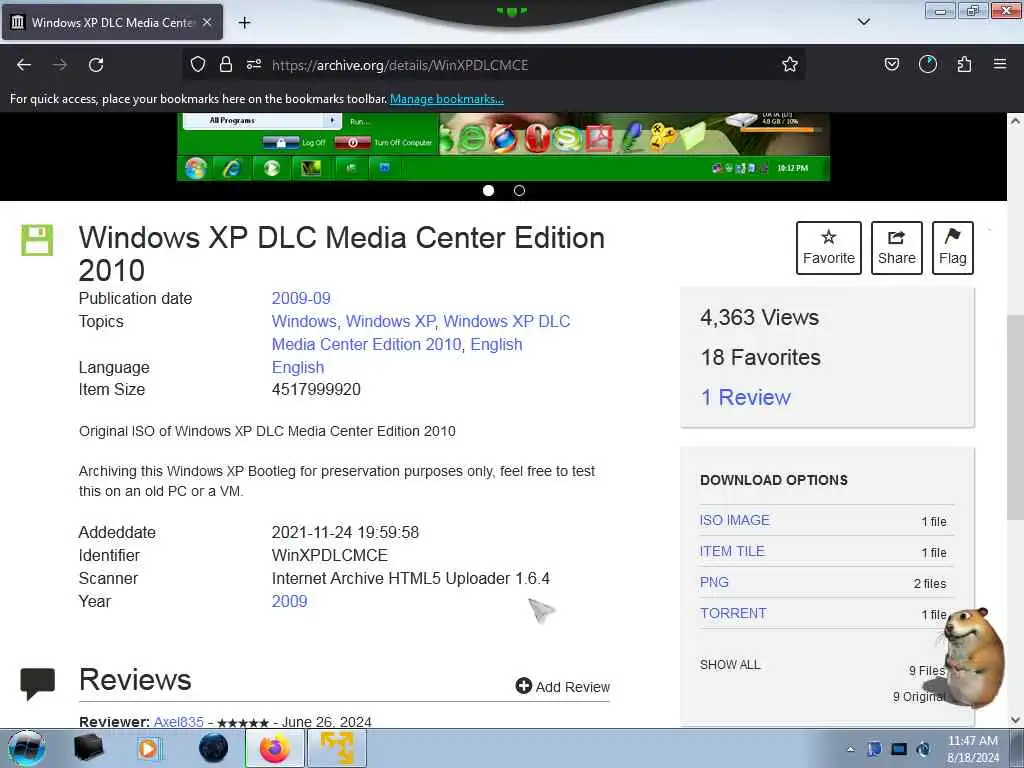The image size is (1024, 768).
Task: Open the ITEM TILE download option
Action: [x=732, y=551]
